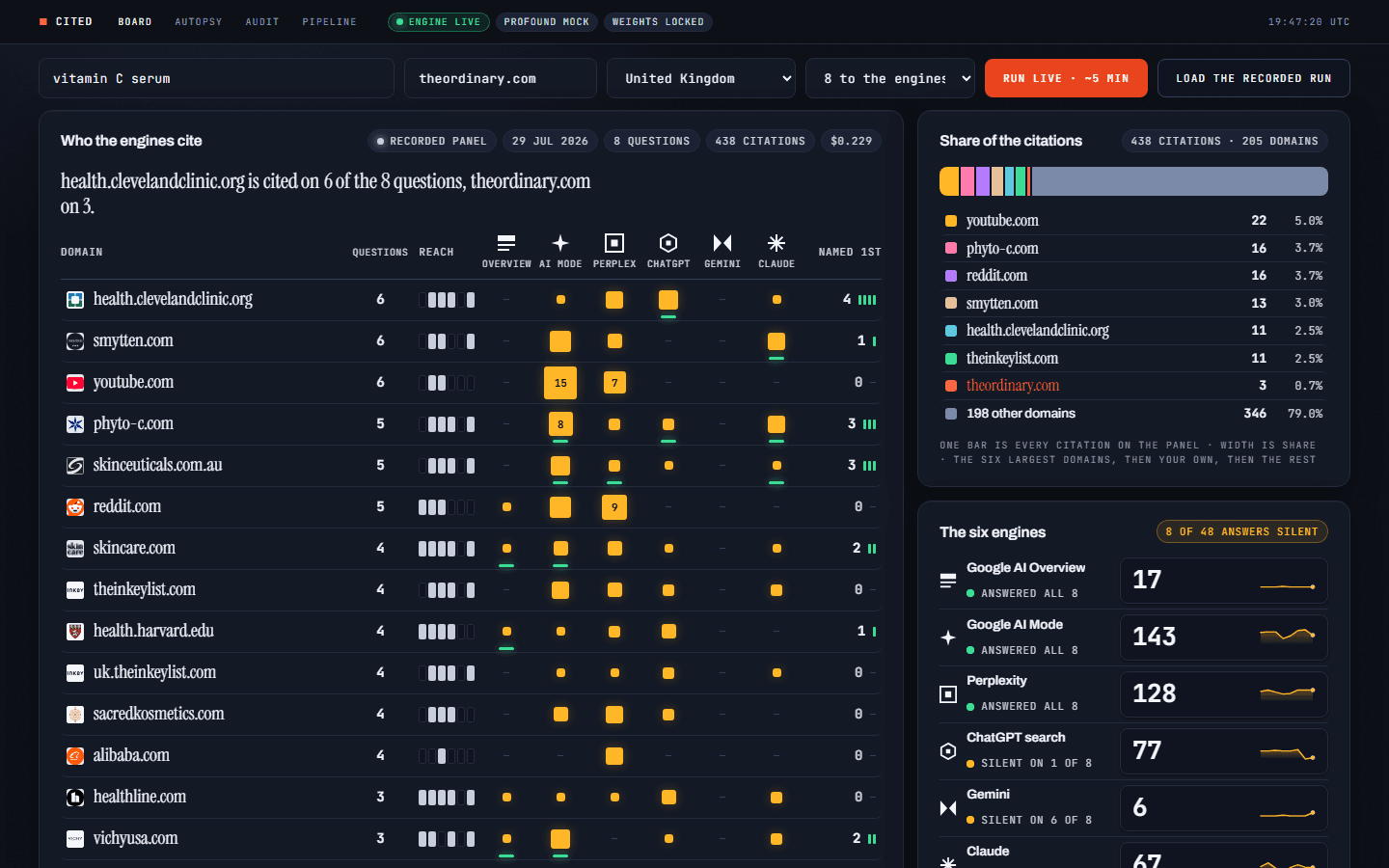Image resolution: width=1389 pixels, height=868 pixels.
Task: Click the ENGINE LIVE status pill
Action: tap(439, 22)
